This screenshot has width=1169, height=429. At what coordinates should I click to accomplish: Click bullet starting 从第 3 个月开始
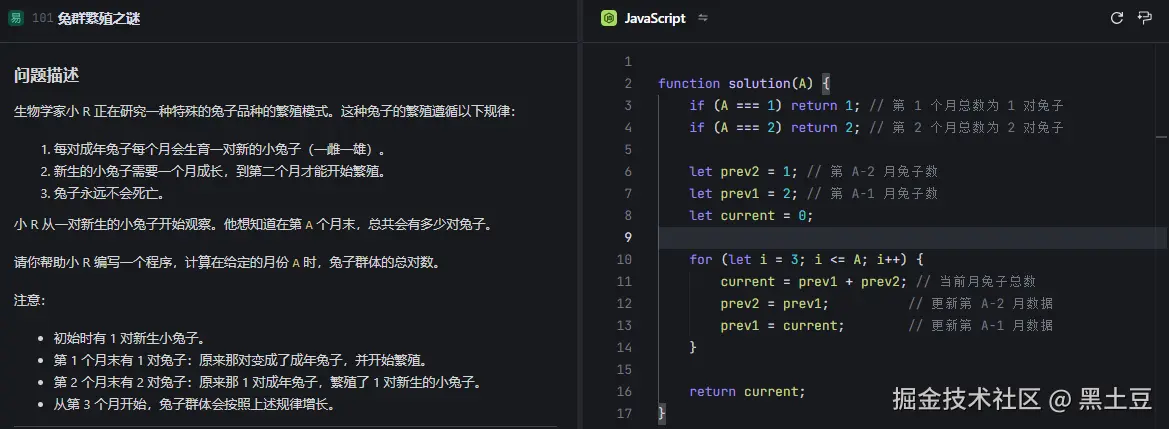[195, 405]
